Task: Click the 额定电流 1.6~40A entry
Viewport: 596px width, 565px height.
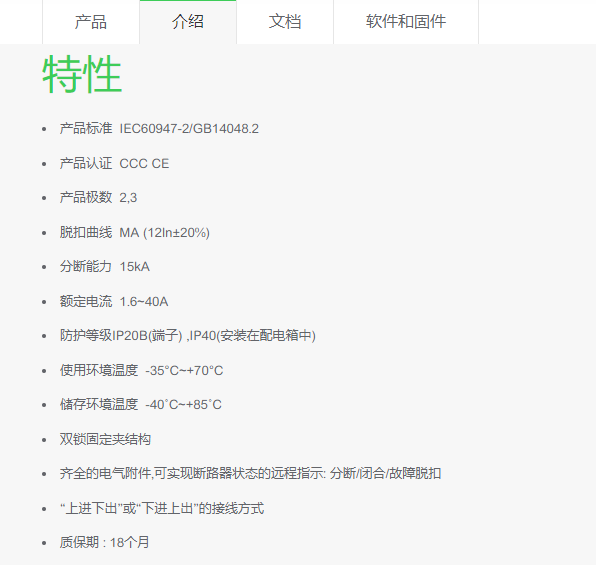Action: coord(114,302)
